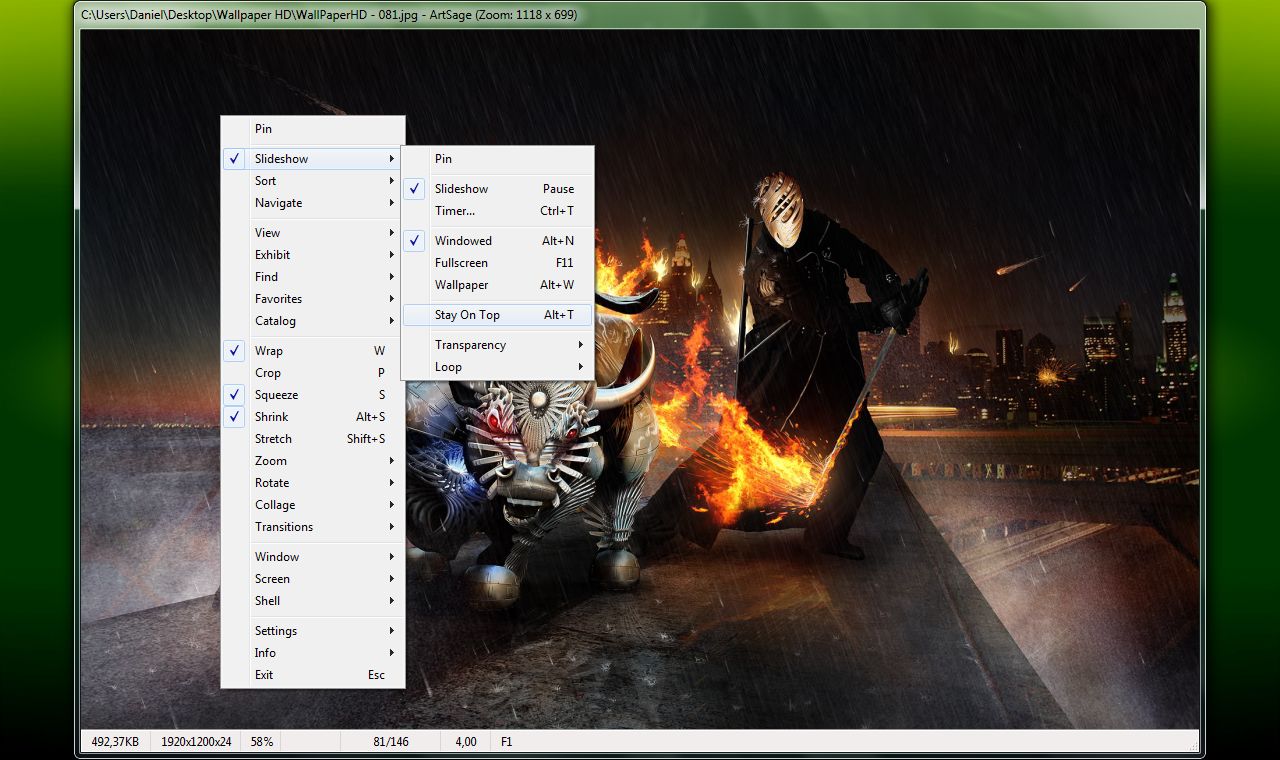
Task: Click the ArtSage window title bar
Action: pyautogui.click(x=640, y=15)
